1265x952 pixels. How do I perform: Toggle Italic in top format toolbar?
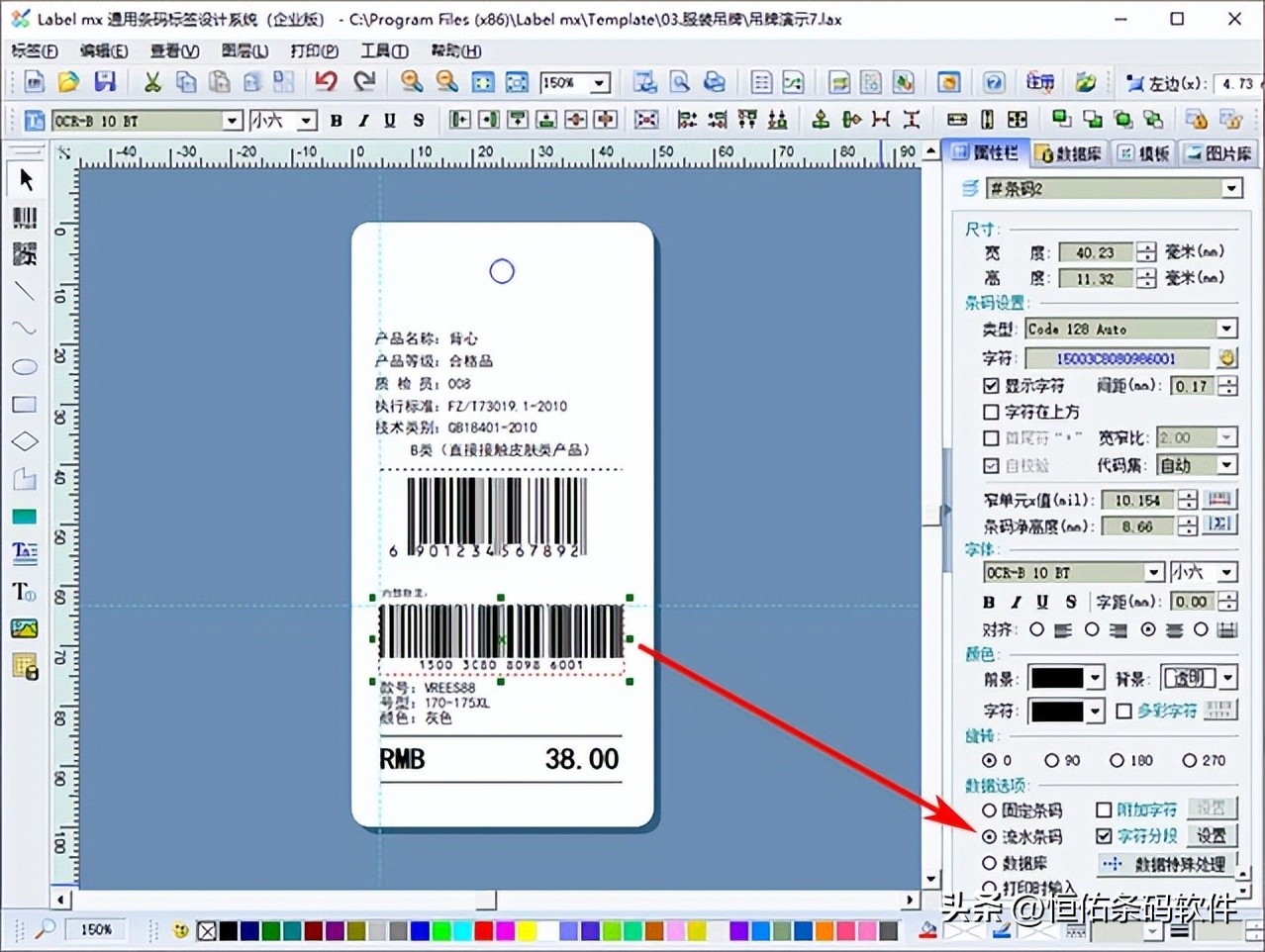click(363, 121)
